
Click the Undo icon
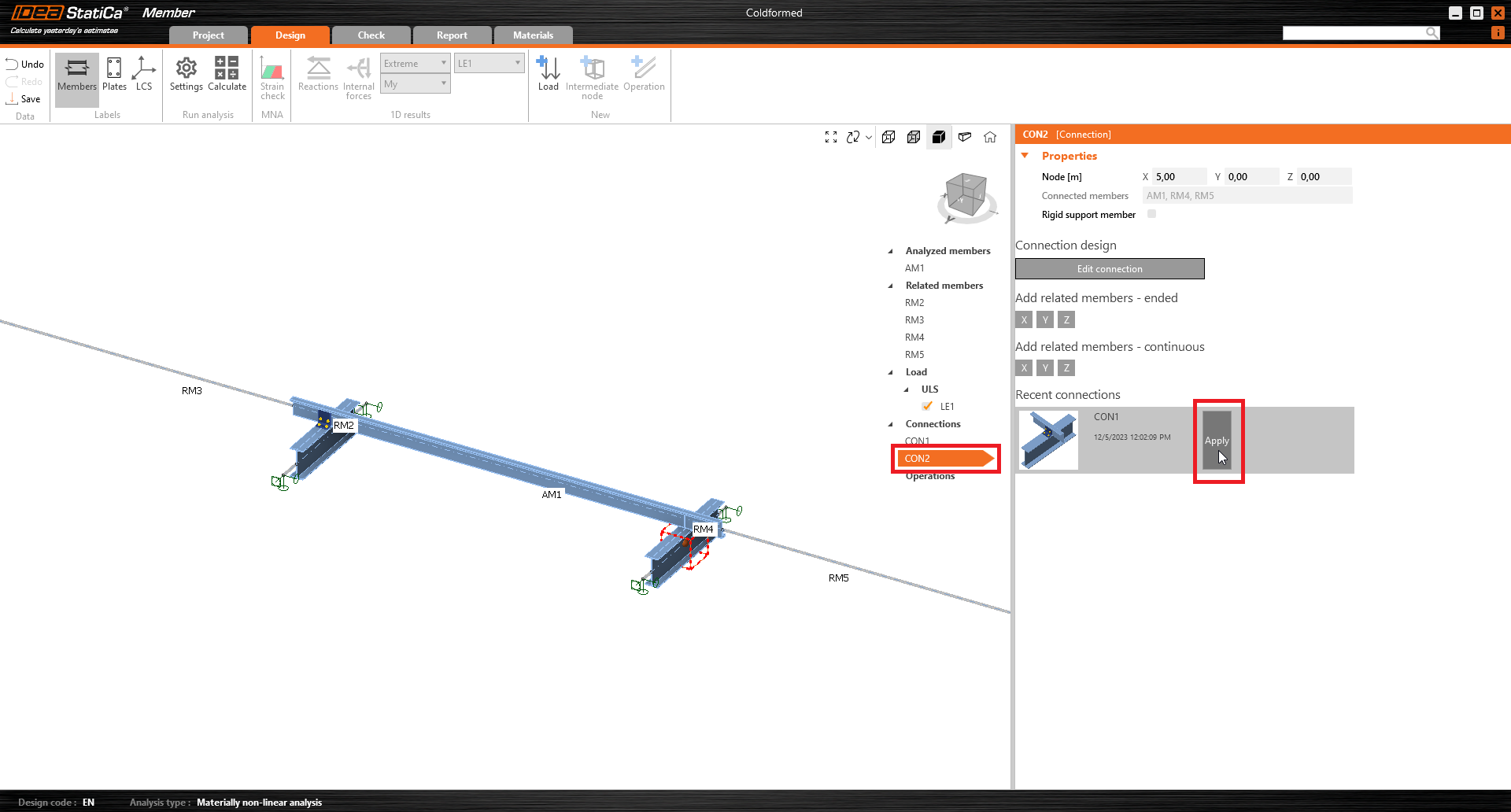pos(13,65)
